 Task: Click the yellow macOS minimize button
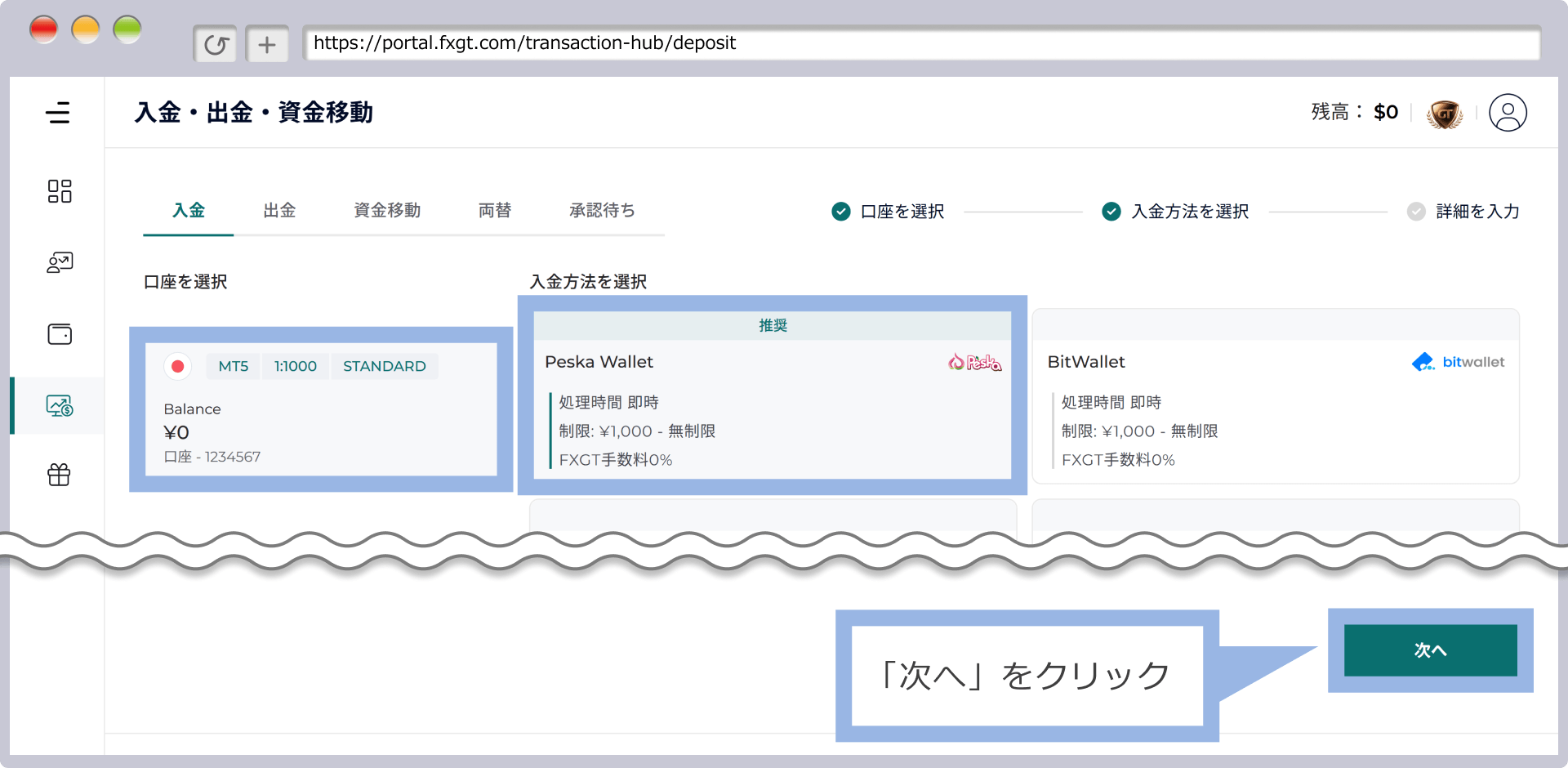coord(86,29)
